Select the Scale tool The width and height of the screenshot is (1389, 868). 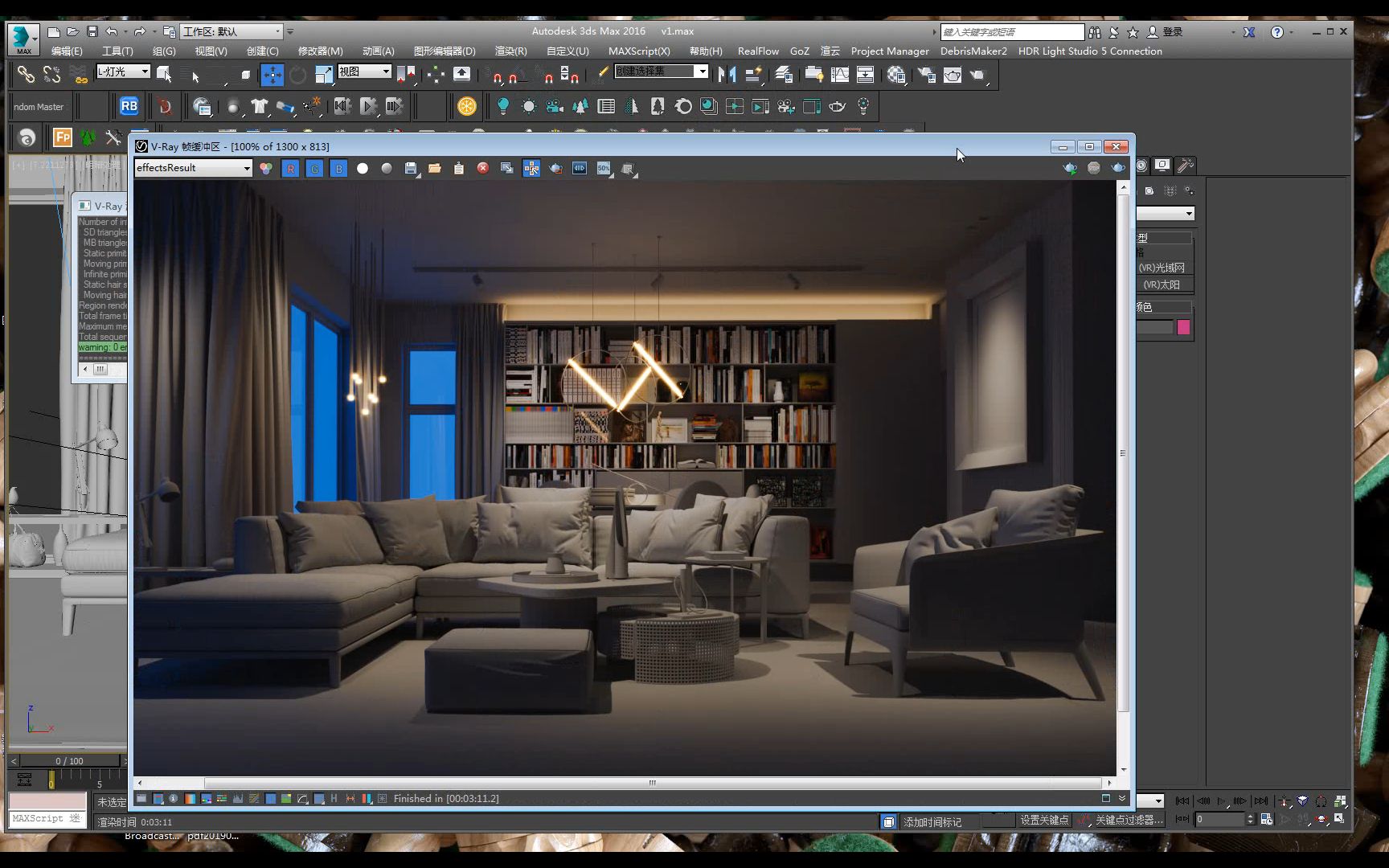click(324, 76)
